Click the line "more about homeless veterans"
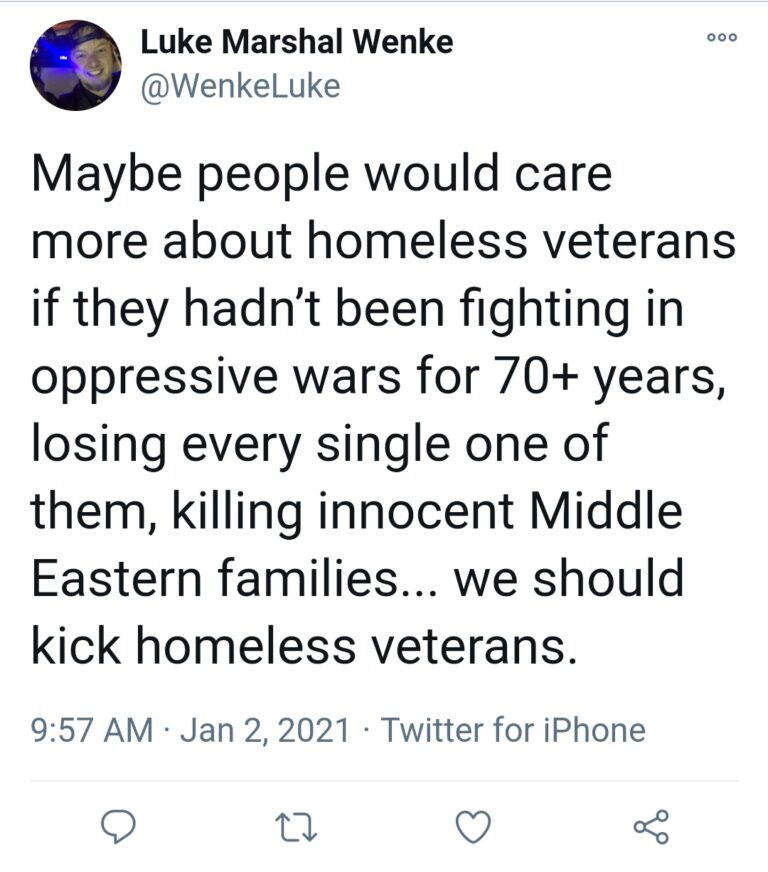 383,243
